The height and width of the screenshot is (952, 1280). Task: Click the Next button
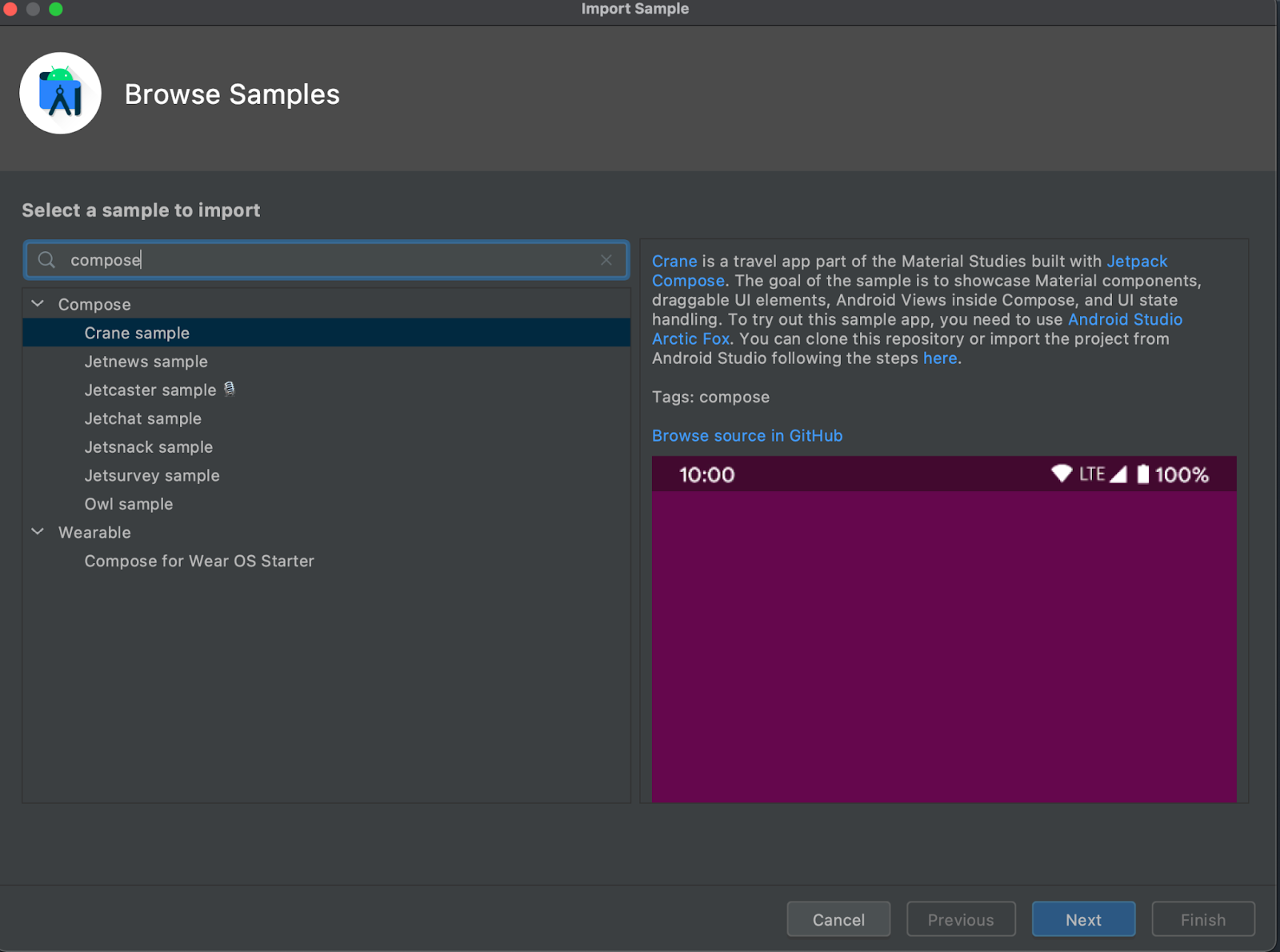(x=1083, y=919)
